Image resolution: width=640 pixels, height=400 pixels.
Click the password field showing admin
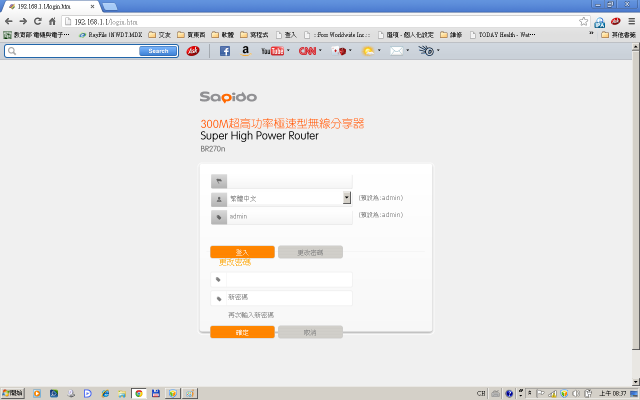click(x=289, y=217)
